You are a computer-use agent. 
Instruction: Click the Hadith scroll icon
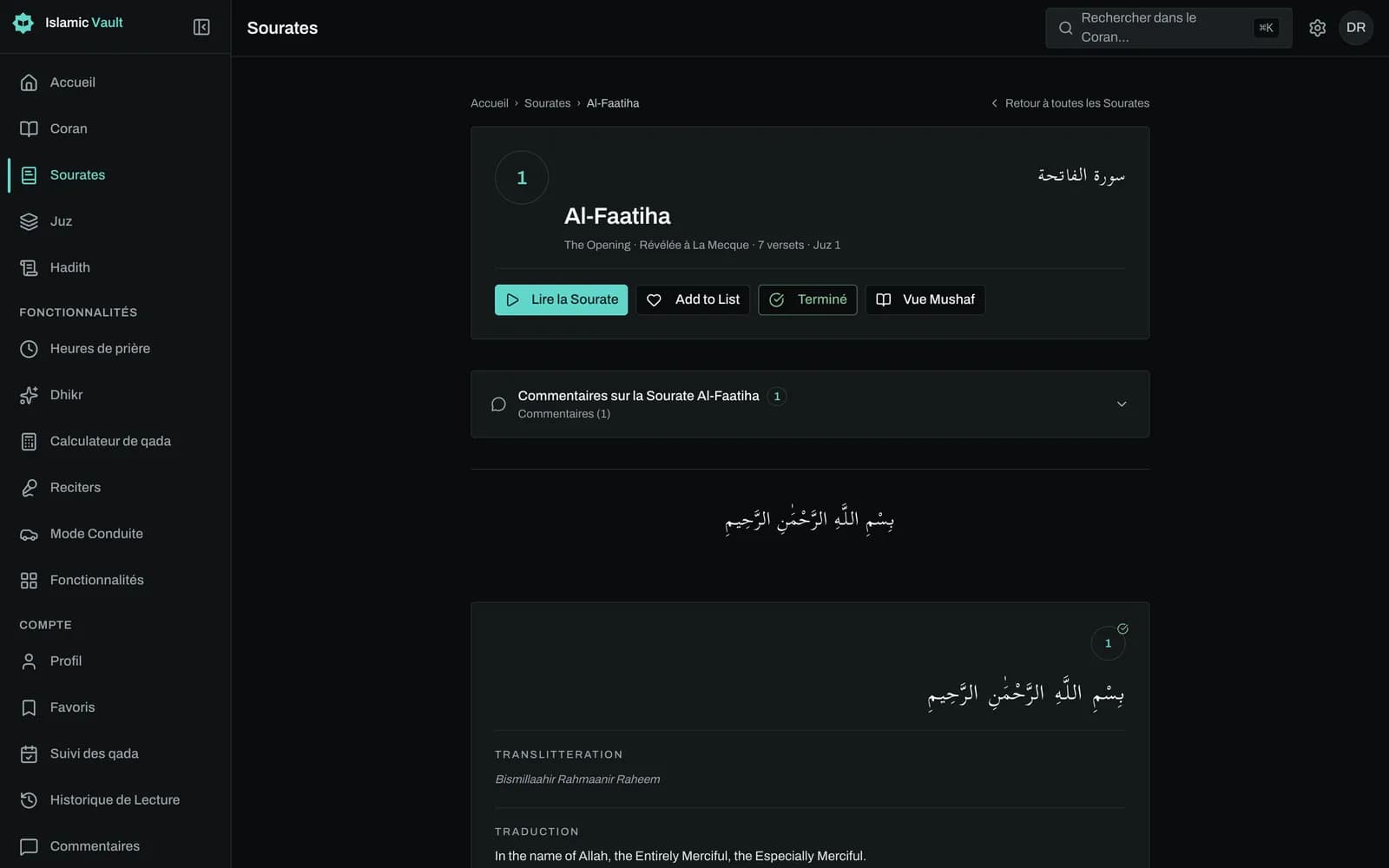tap(29, 267)
